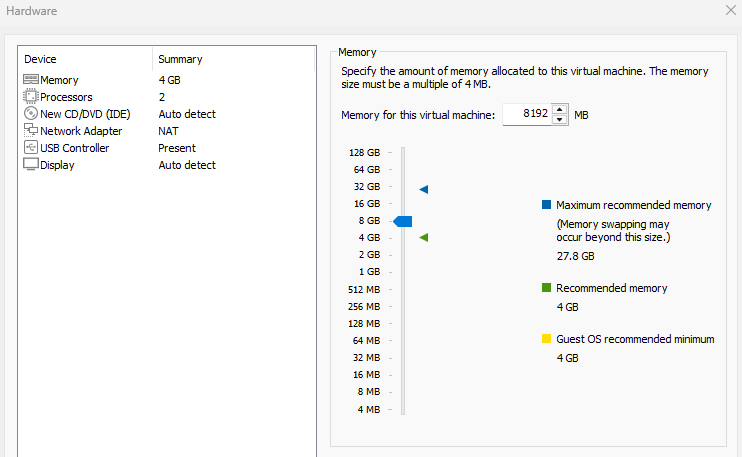This screenshot has width=742, height=457.
Task: Click the 27.8 GB maximum memory value
Action: pyautogui.click(x=575, y=256)
